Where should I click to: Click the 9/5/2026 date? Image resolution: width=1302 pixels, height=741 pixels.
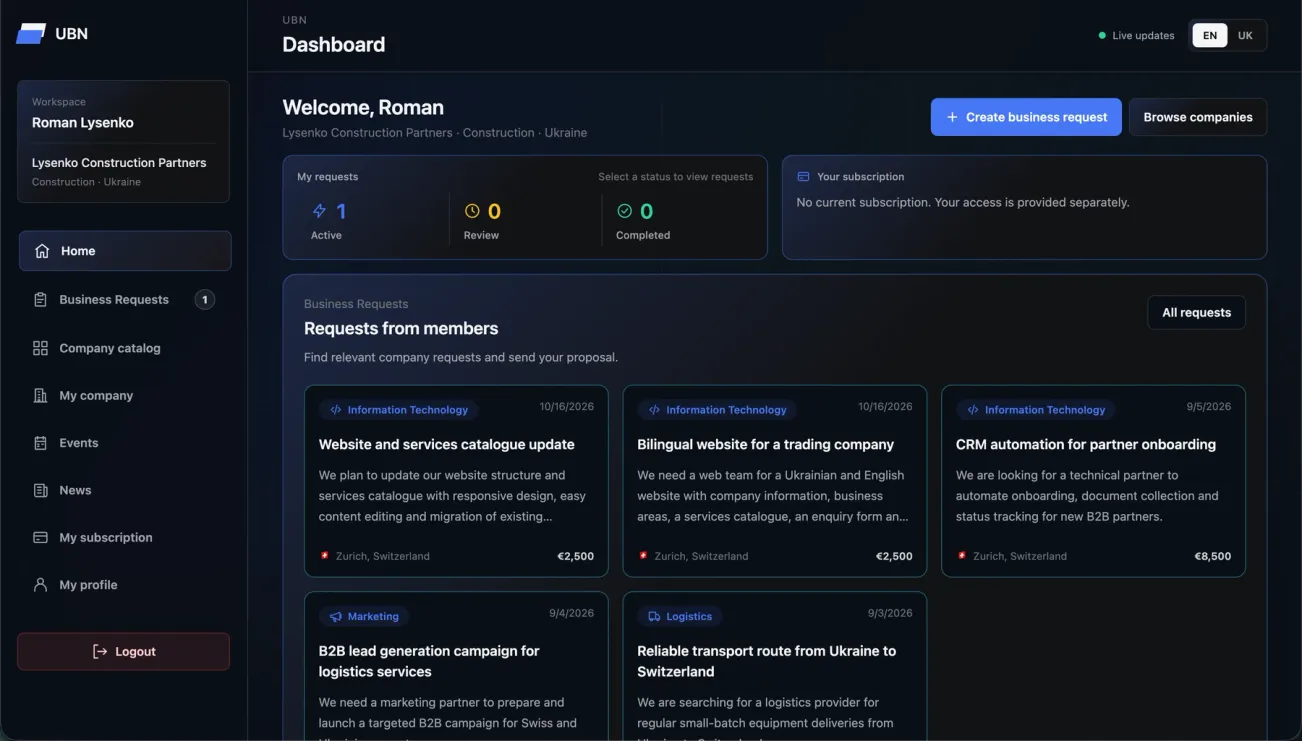[x=1209, y=407]
